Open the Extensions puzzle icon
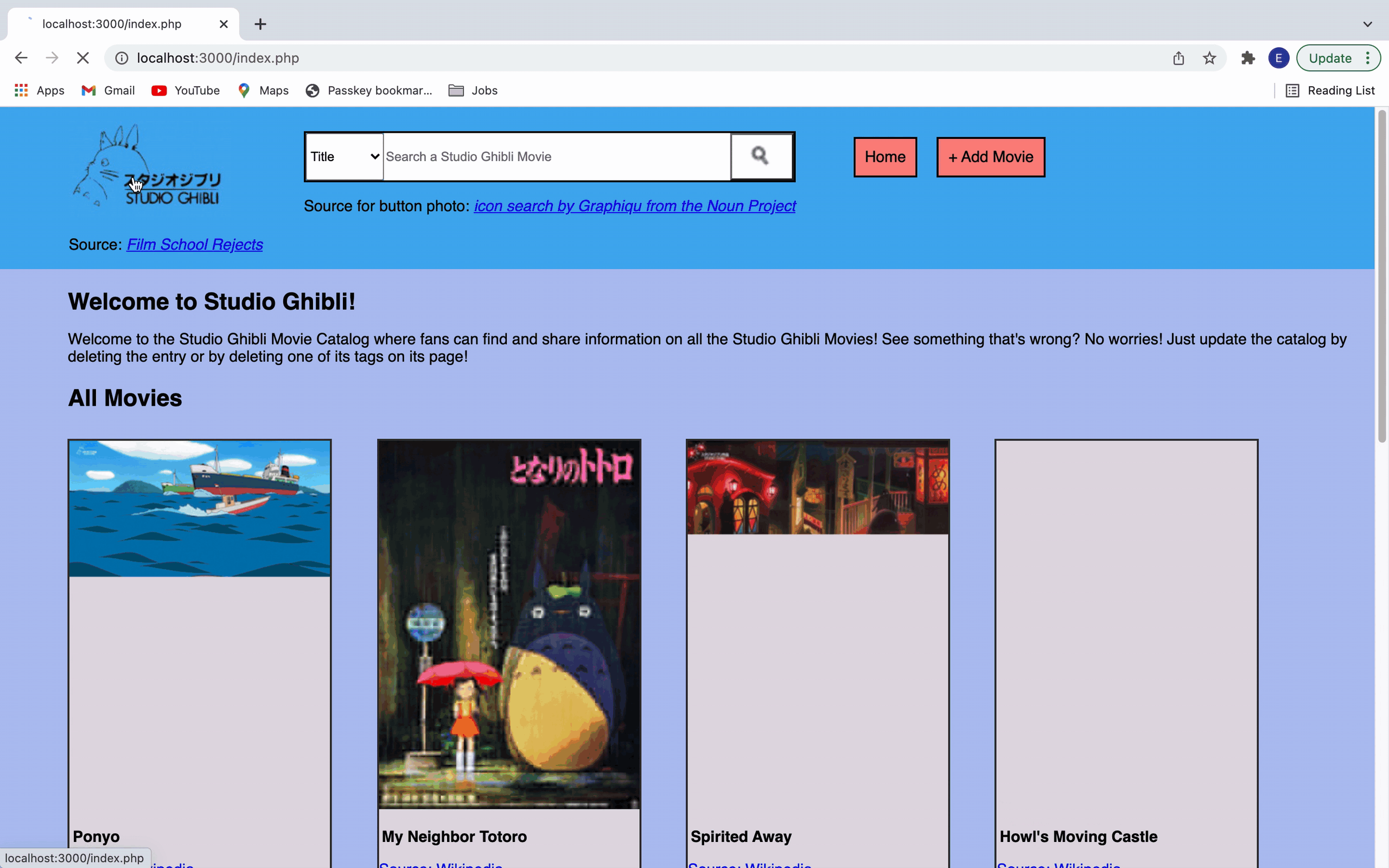This screenshot has width=1389, height=868. (x=1247, y=58)
